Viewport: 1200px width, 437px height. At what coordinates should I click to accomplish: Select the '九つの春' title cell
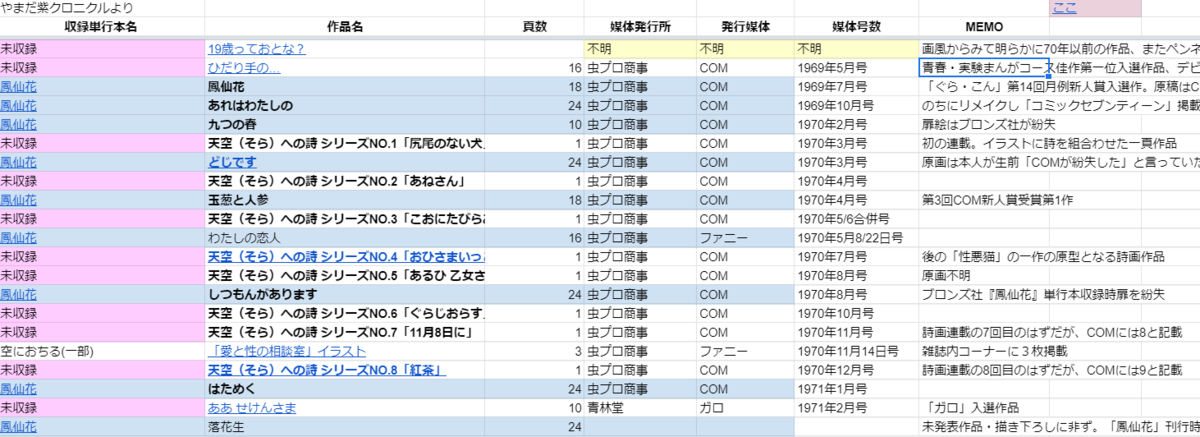tap(344, 124)
